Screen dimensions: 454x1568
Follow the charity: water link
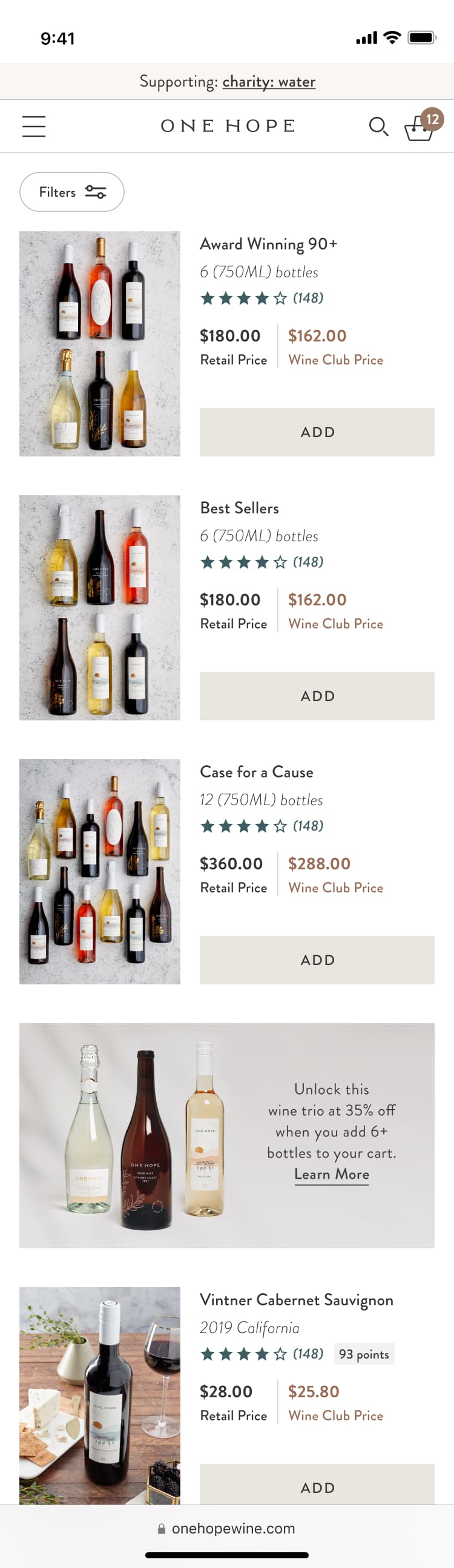pos(268,82)
